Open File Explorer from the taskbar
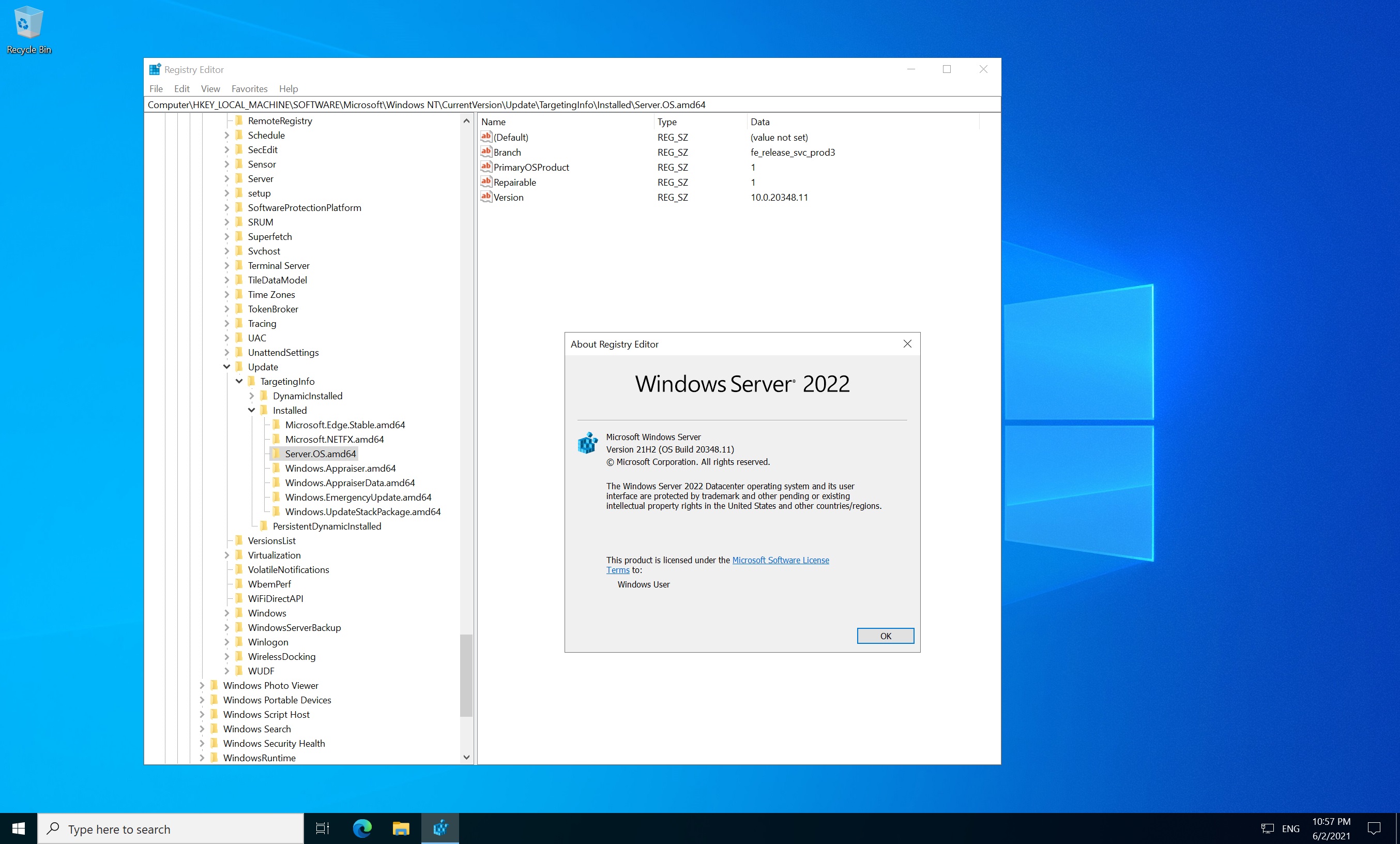This screenshot has height=844, width=1400. [x=401, y=828]
